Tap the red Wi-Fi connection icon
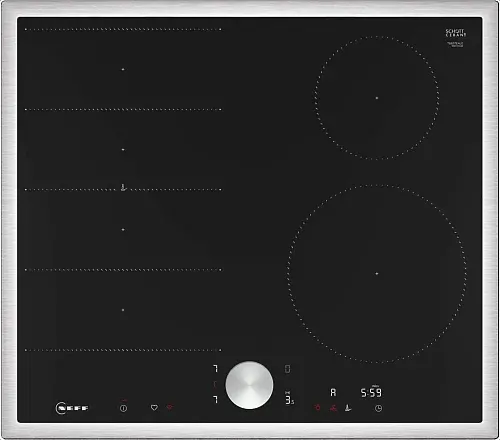Screen dimensions: 500x440 coord(170,407)
